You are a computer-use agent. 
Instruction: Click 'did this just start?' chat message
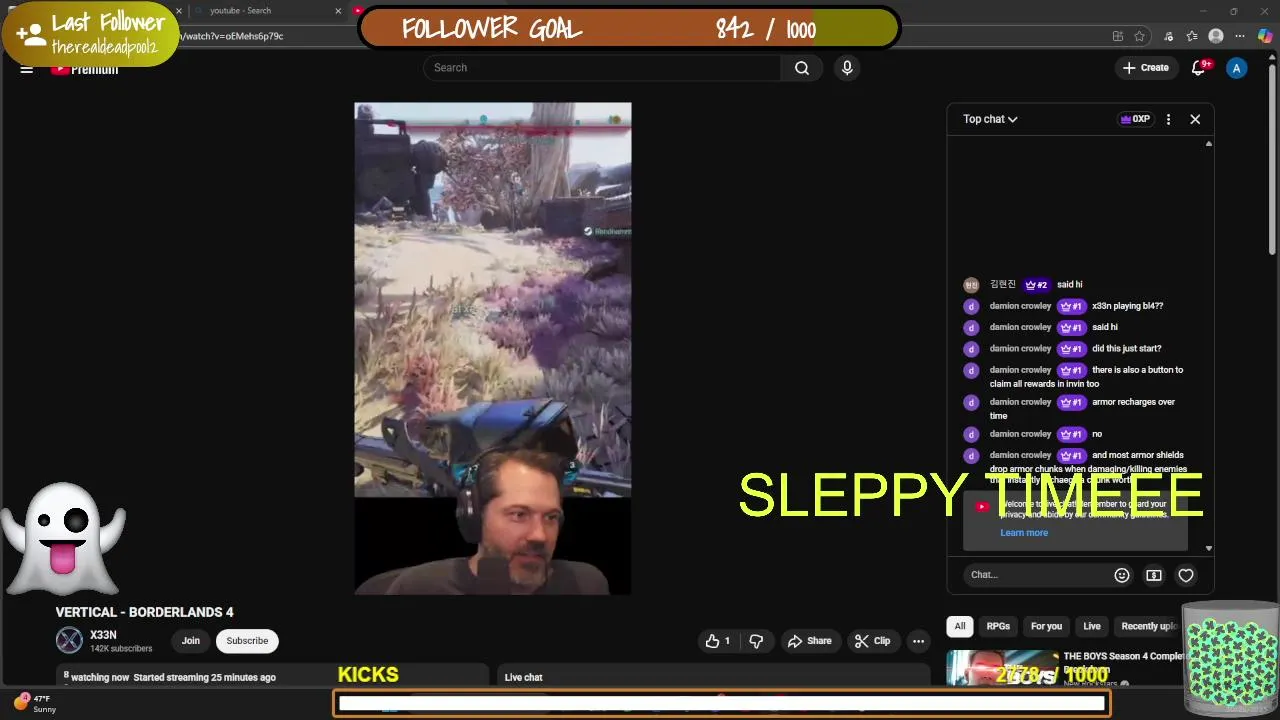click(x=1126, y=349)
